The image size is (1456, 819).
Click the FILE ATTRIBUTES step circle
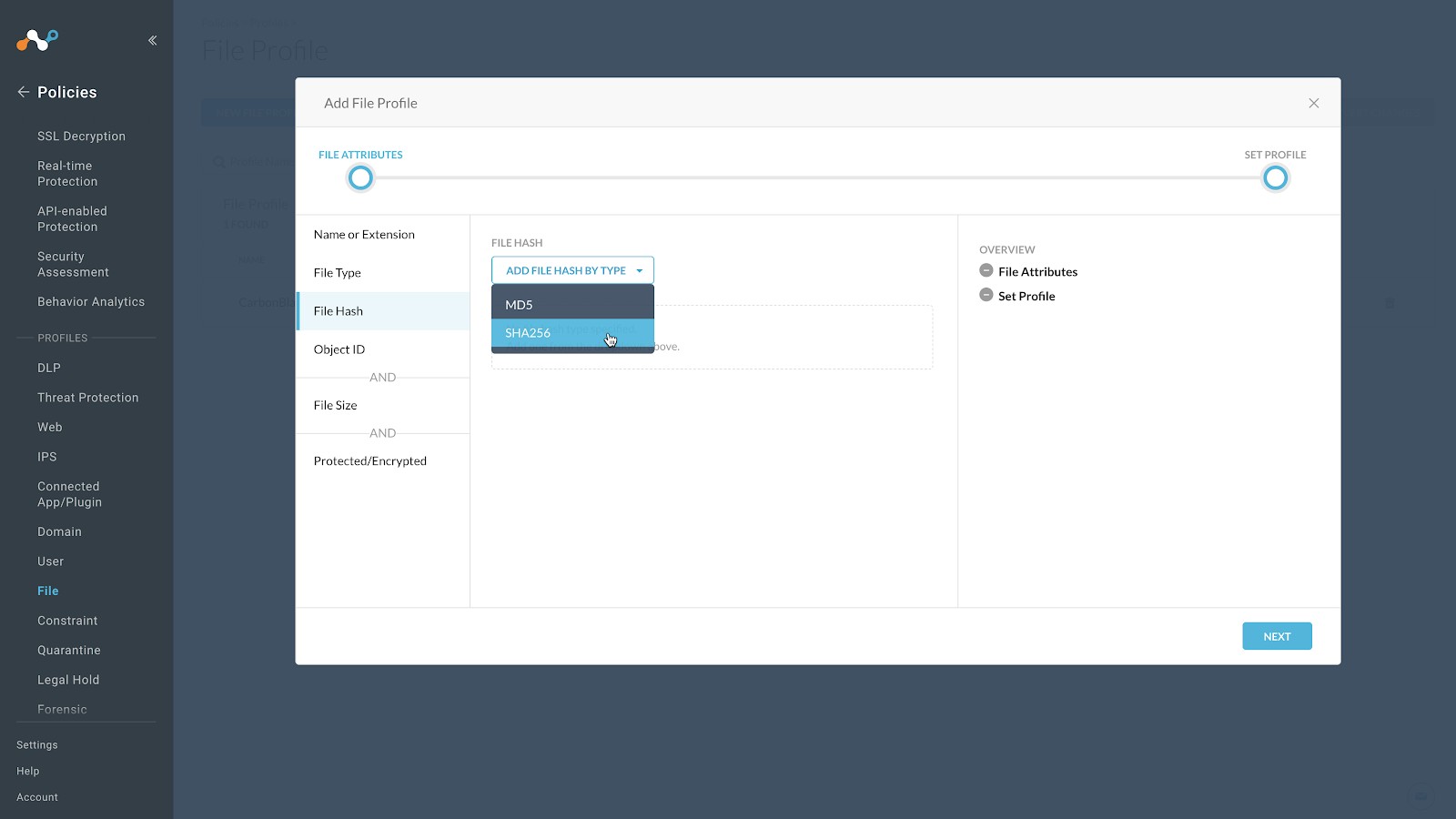tap(360, 177)
